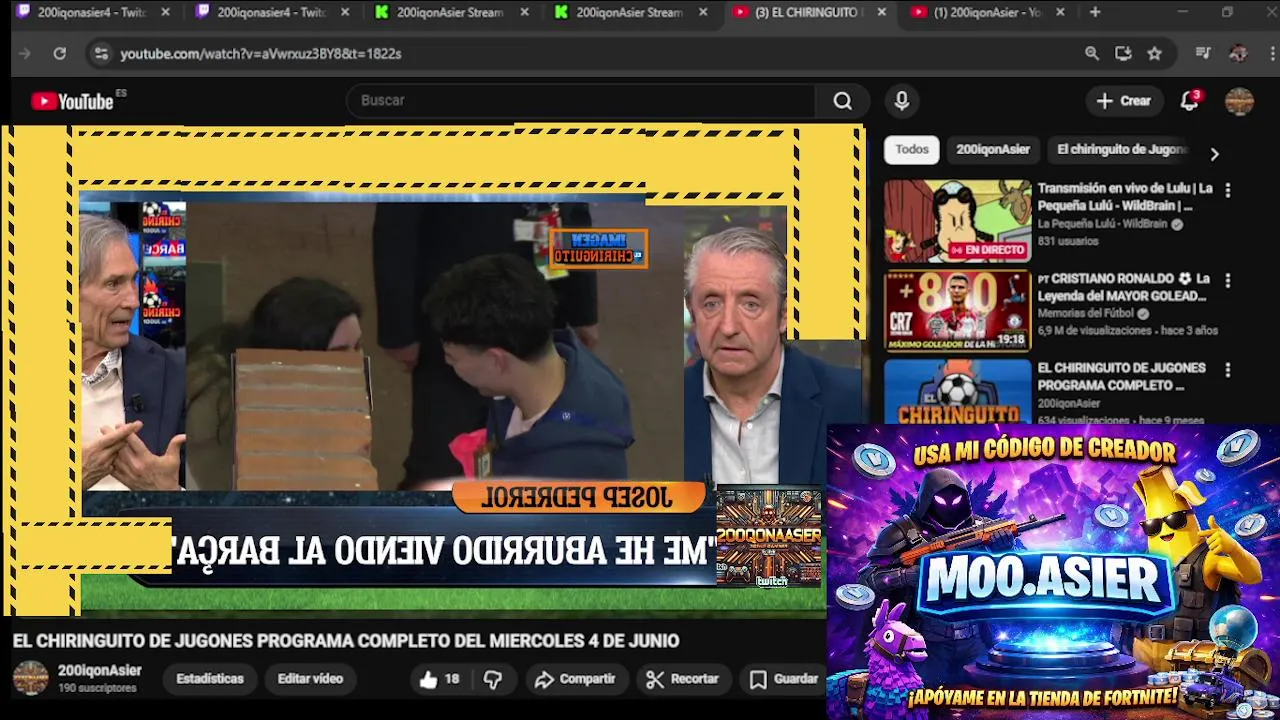
Task: Open browser zoom magnifier icon
Action: pos(1092,53)
